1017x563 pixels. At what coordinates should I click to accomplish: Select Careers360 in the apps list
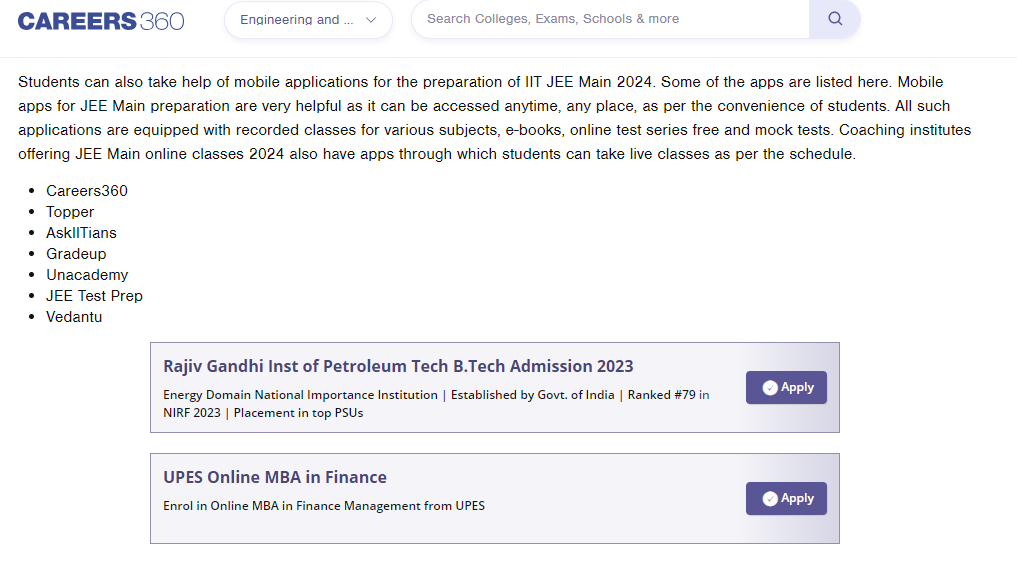[87, 191]
